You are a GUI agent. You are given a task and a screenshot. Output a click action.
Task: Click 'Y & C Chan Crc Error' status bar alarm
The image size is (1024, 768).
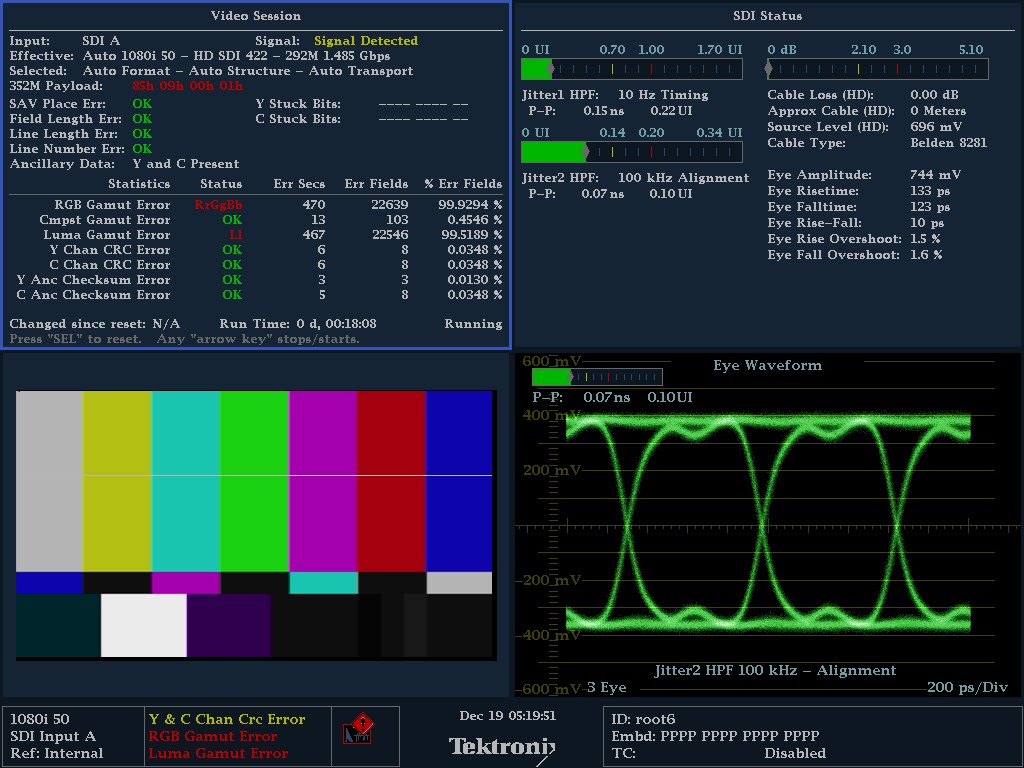click(227, 720)
